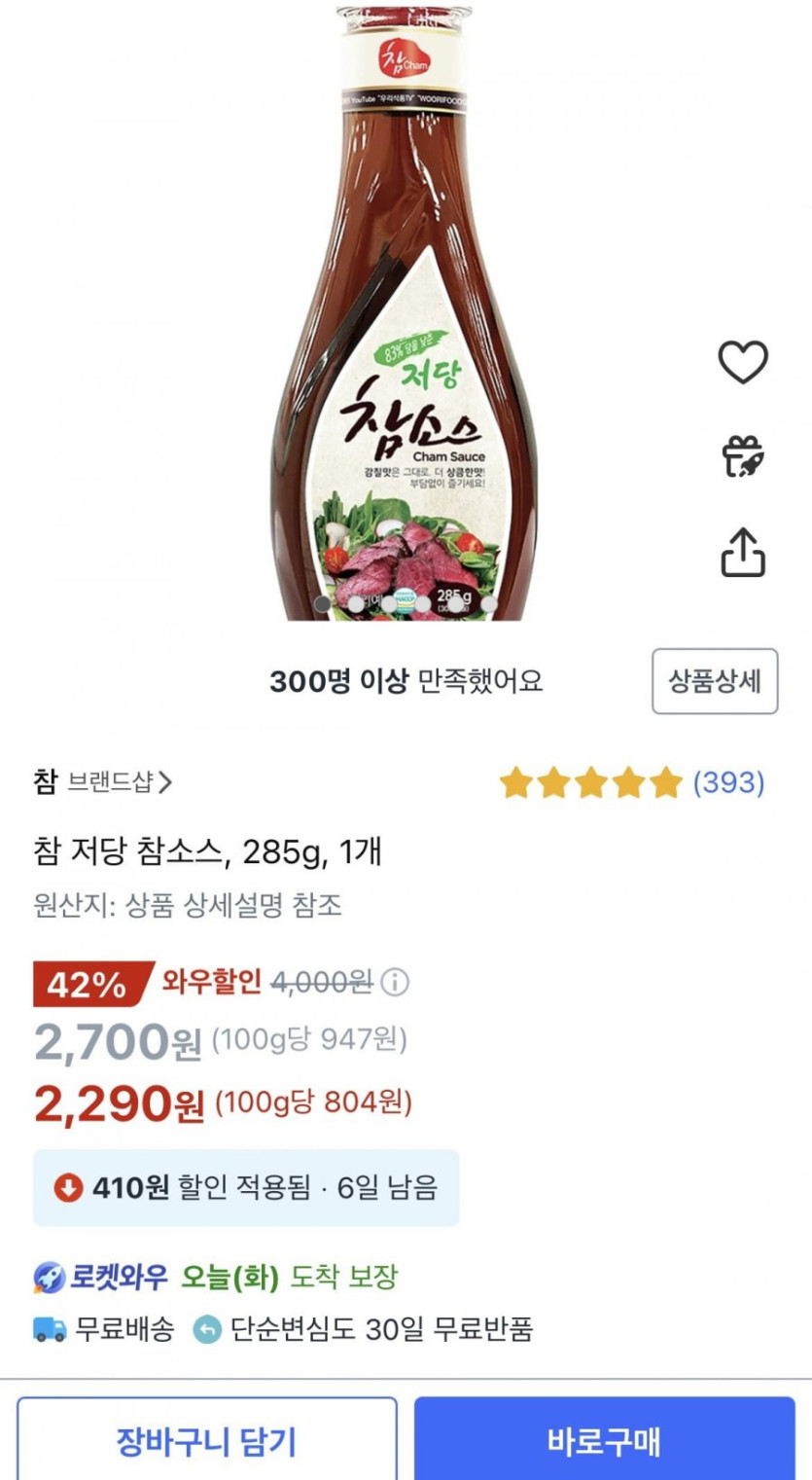Image resolution: width=812 pixels, height=1480 pixels.
Task: Select the third image carousel dot
Action: [x=389, y=604]
